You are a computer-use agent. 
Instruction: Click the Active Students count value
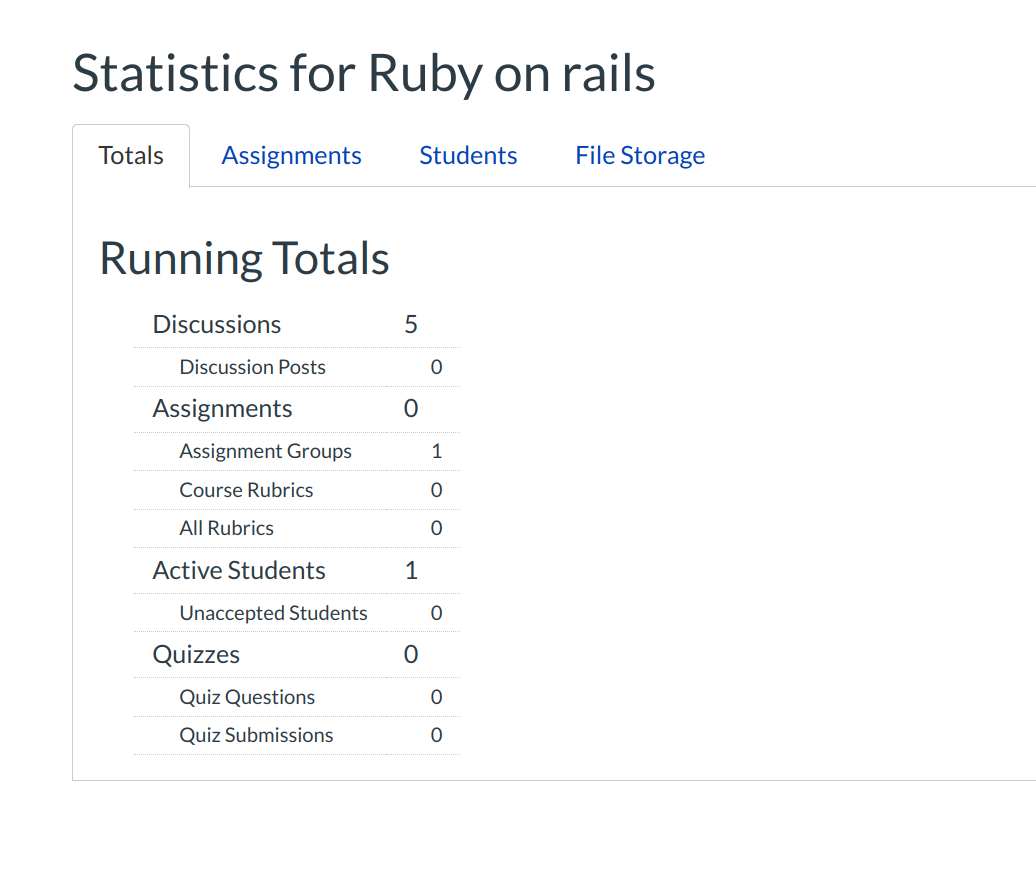pyautogui.click(x=411, y=571)
